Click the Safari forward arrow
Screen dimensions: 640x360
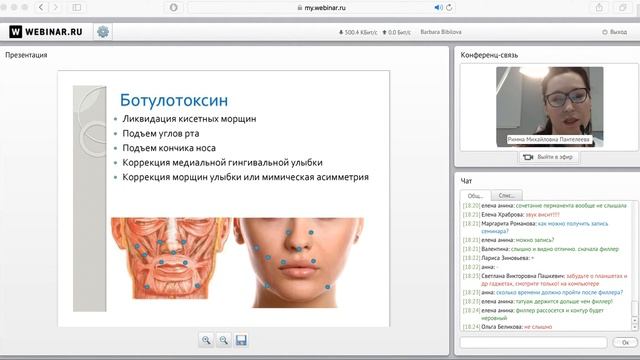(56, 7)
